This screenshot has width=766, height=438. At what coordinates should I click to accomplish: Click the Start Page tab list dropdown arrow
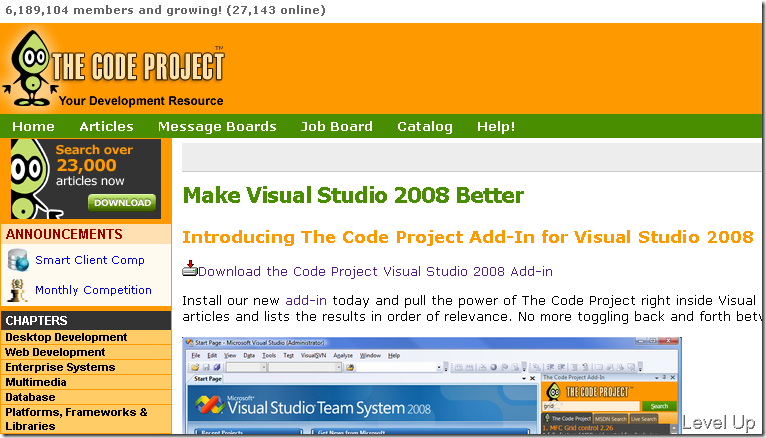[524, 378]
